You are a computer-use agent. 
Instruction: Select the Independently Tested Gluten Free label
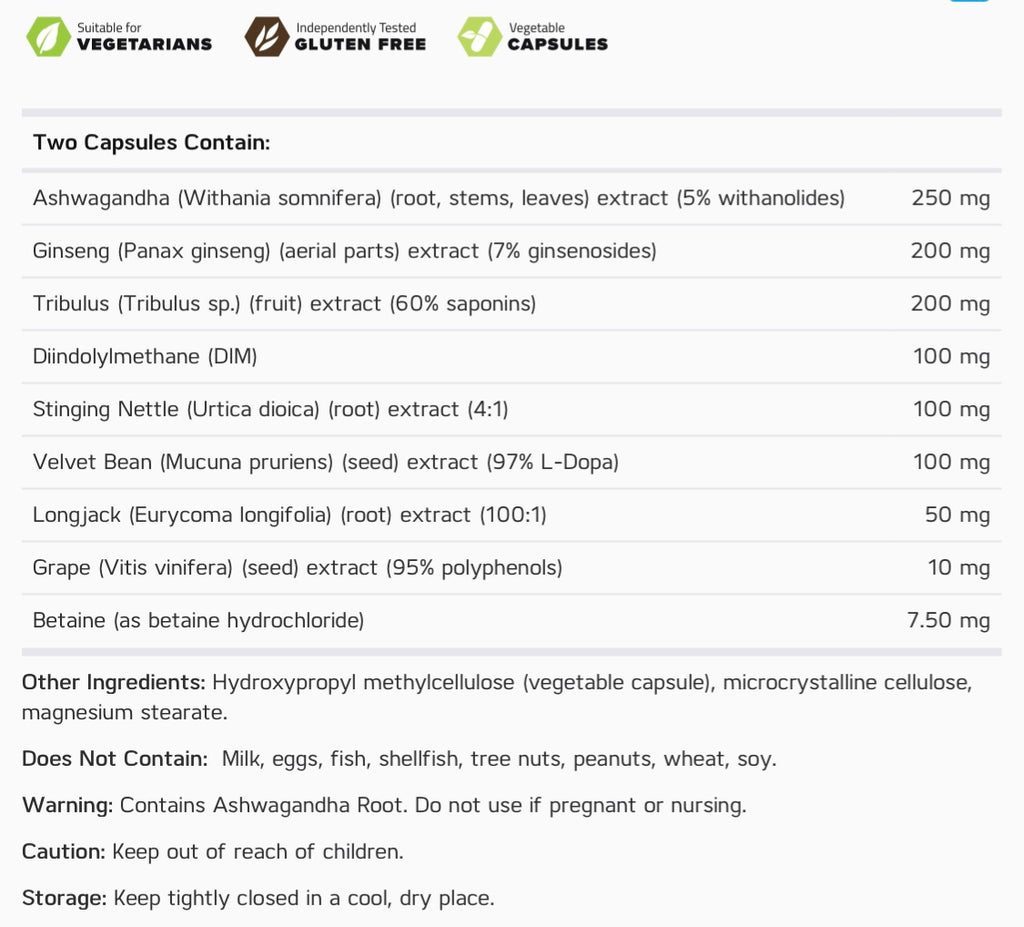(360, 37)
